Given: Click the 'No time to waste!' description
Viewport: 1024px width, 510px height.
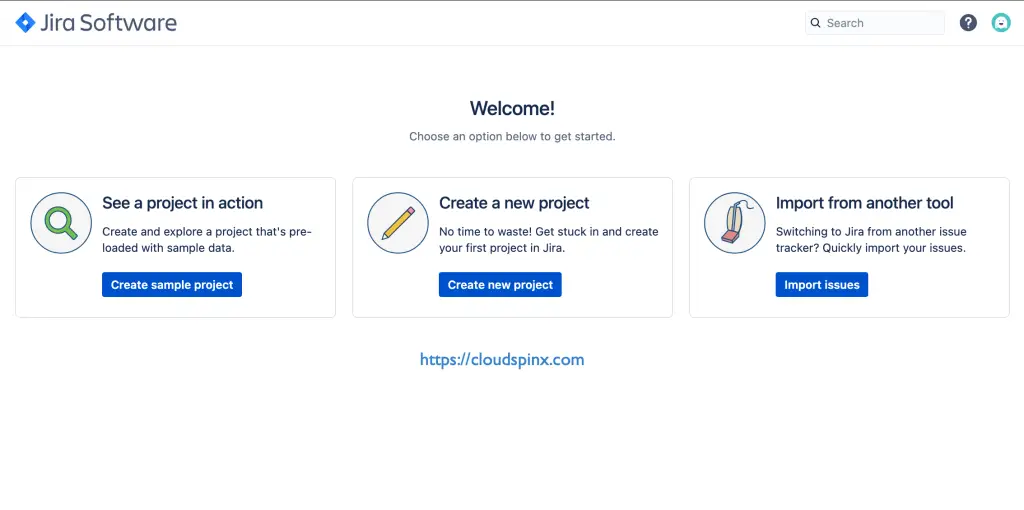Looking at the screenshot, I should tap(549, 240).
